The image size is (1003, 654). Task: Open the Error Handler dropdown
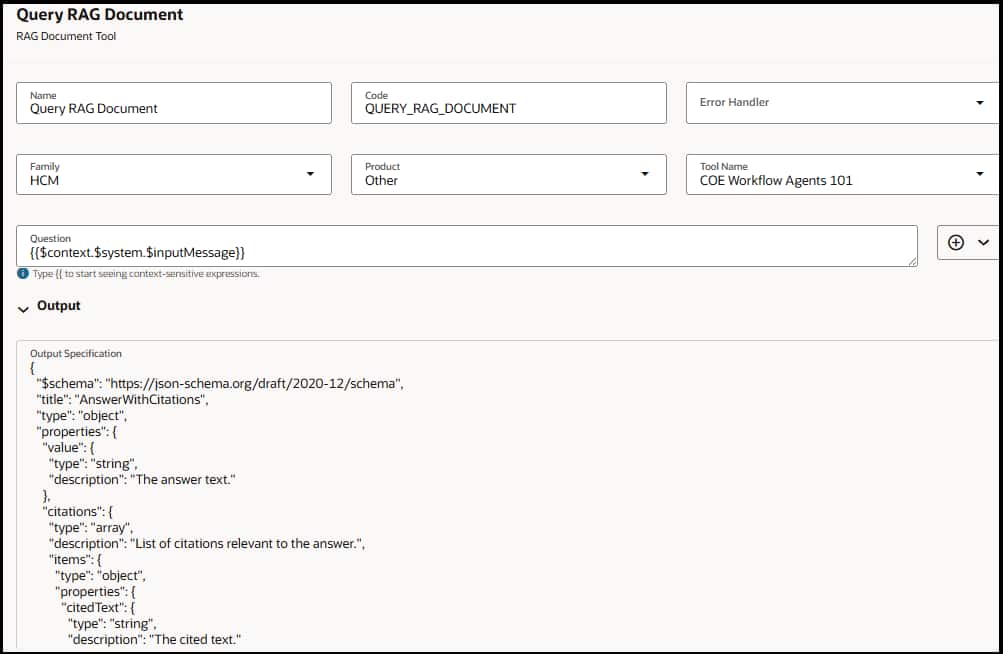coord(842,102)
